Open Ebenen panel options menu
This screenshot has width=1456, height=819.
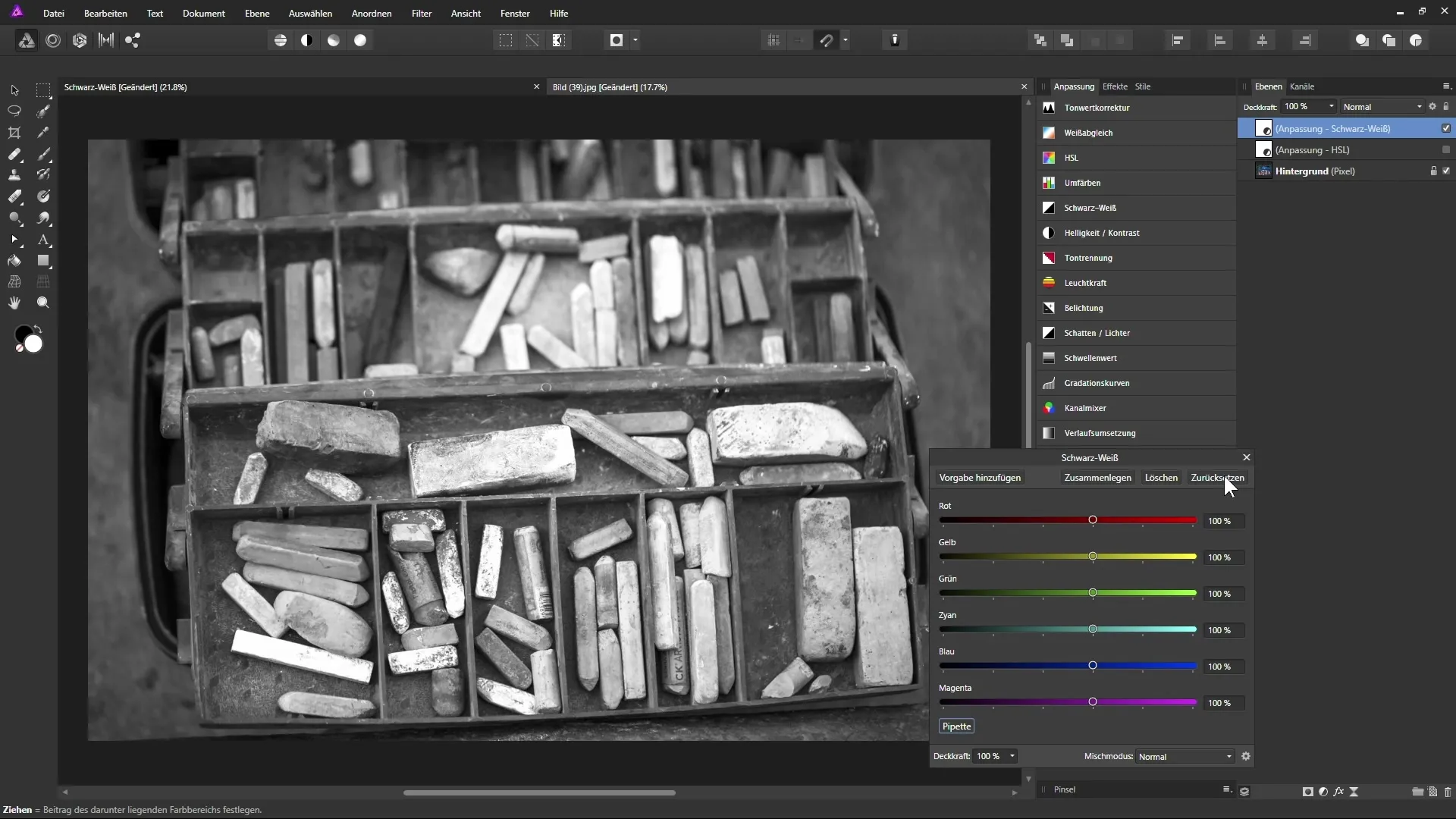[x=1446, y=86]
